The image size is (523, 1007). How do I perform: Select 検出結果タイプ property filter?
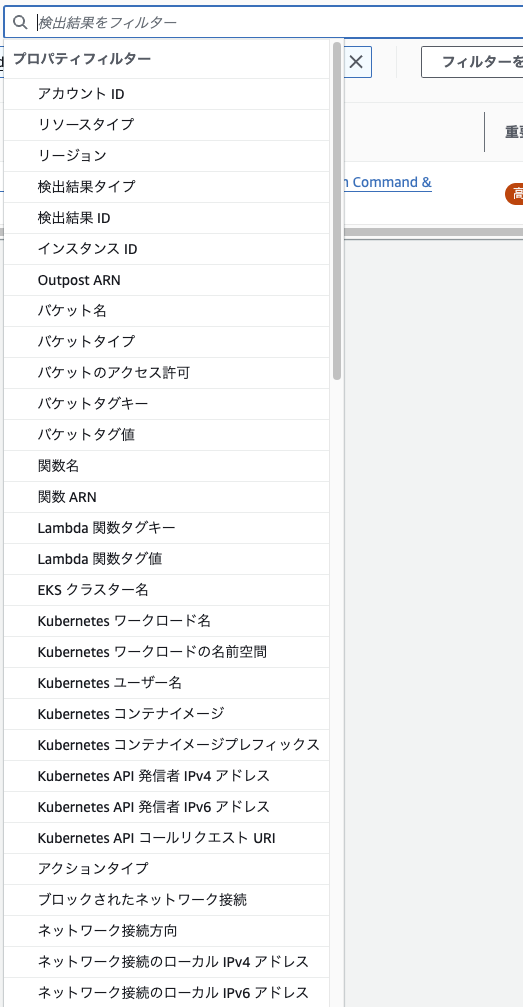click(166, 187)
